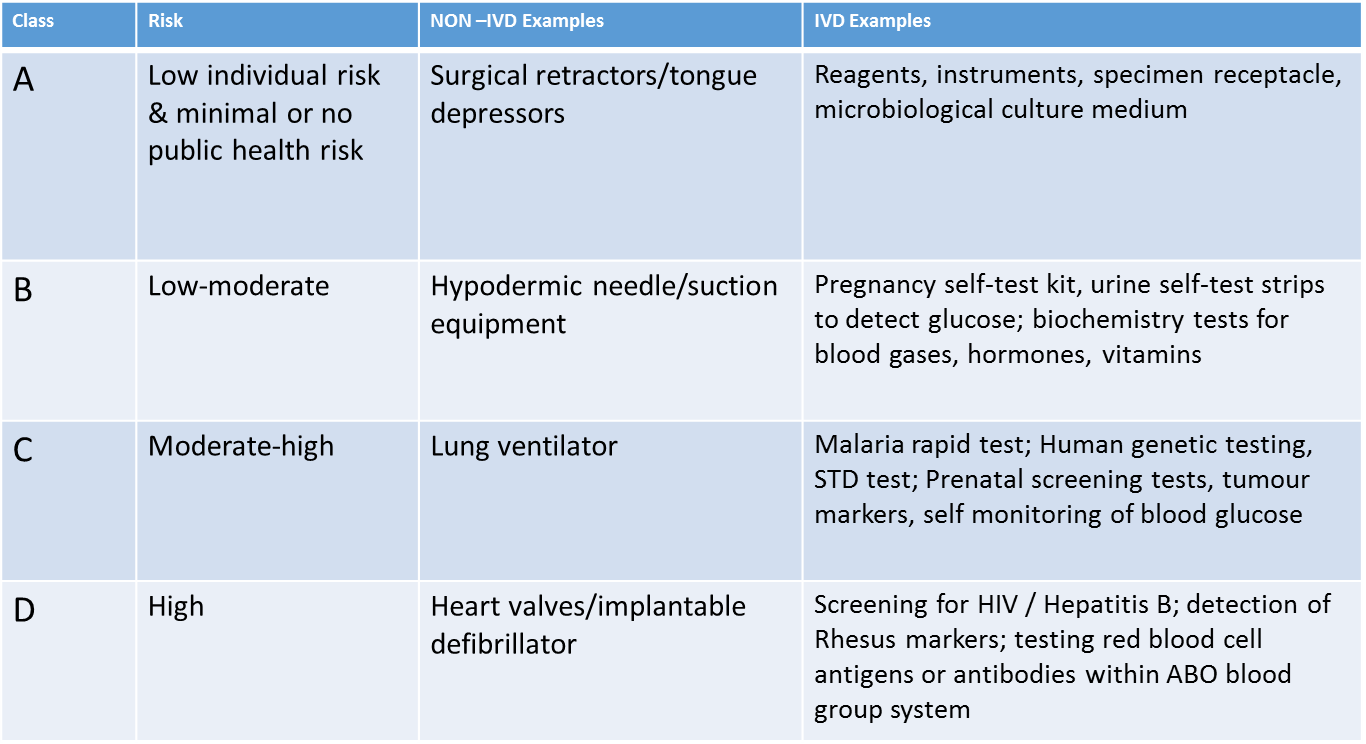Select the Heart valves/implantable defibrillator cell
Screen dimensions: 1366x744
point(611,661)
